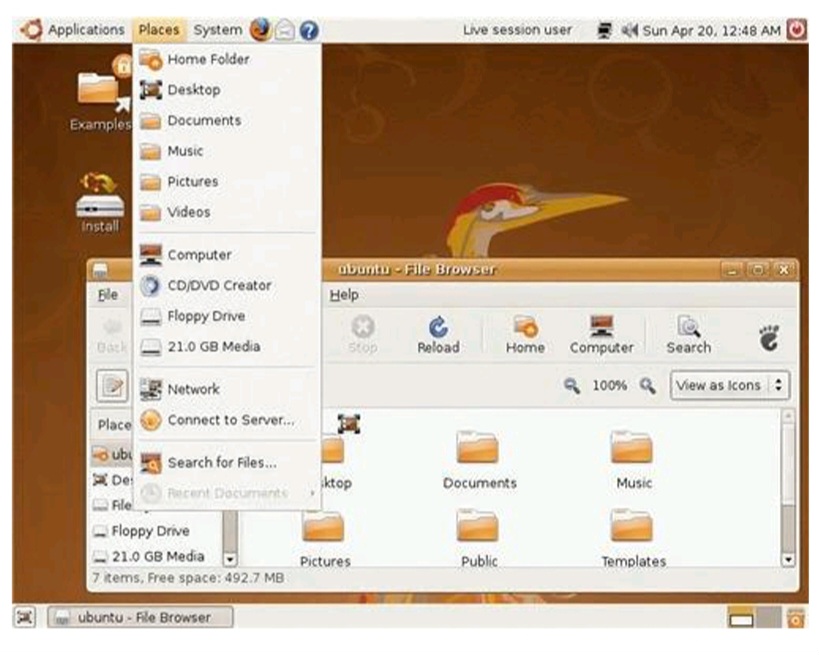Viewport: 819px width, 655px height.
Task: Click Show Desktop icon in bottom panel
Action: click(25, 617)
